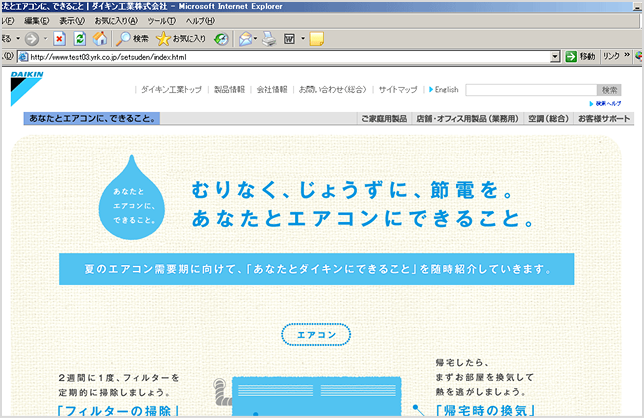Click the History icon in toolbar
Image resolution: width=644 pixels, height=418 pixels.
pos(221,39)
